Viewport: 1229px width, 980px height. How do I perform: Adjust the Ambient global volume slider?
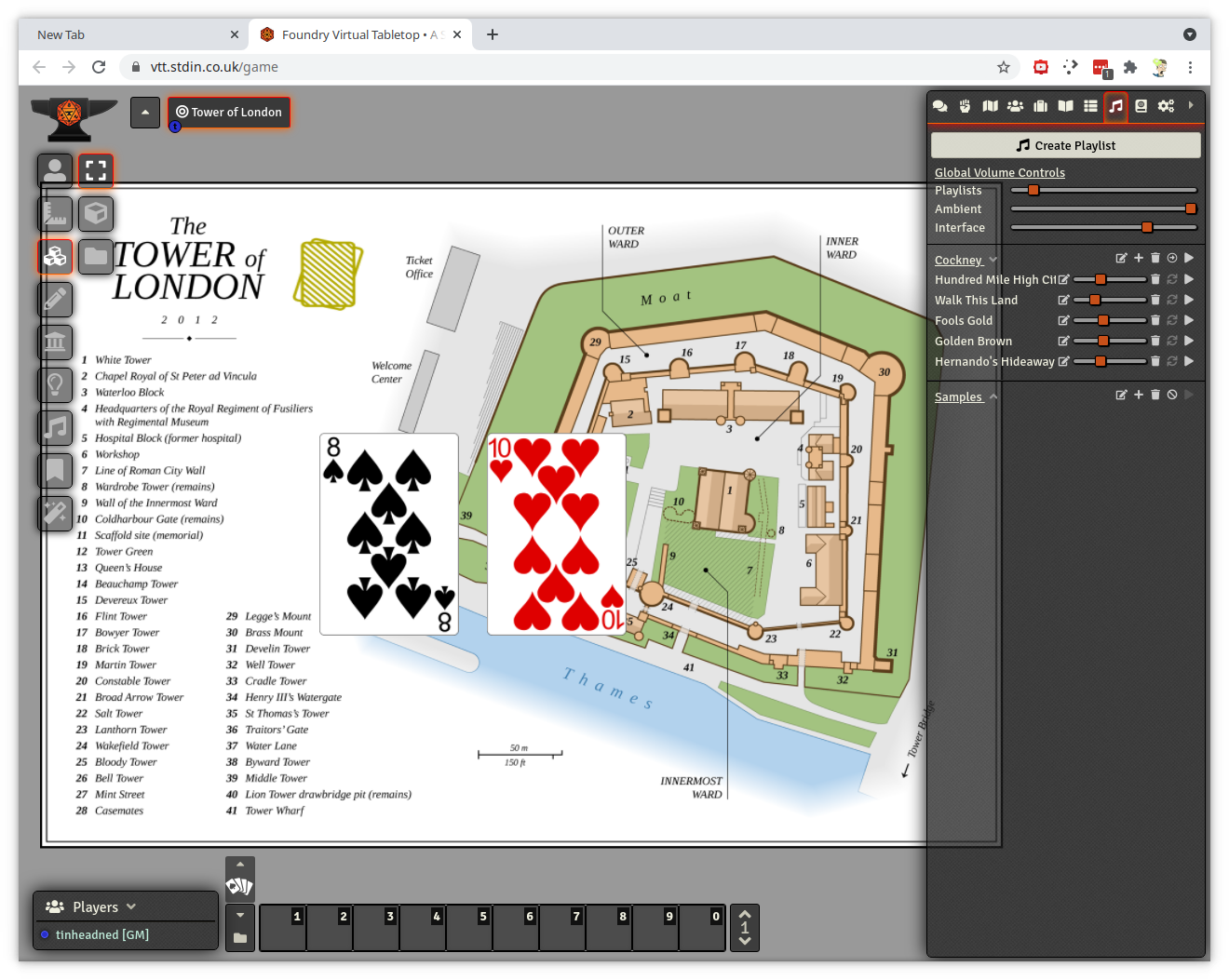coord(1103,208)
